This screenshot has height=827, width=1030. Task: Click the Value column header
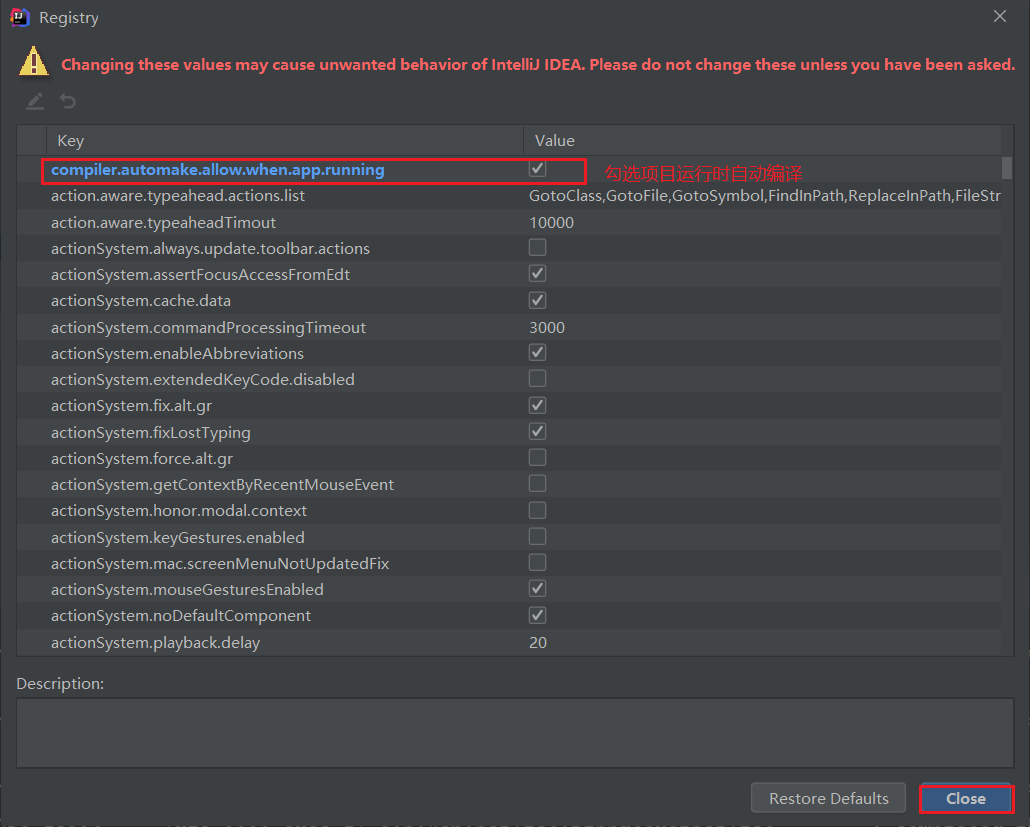[762, 141]
